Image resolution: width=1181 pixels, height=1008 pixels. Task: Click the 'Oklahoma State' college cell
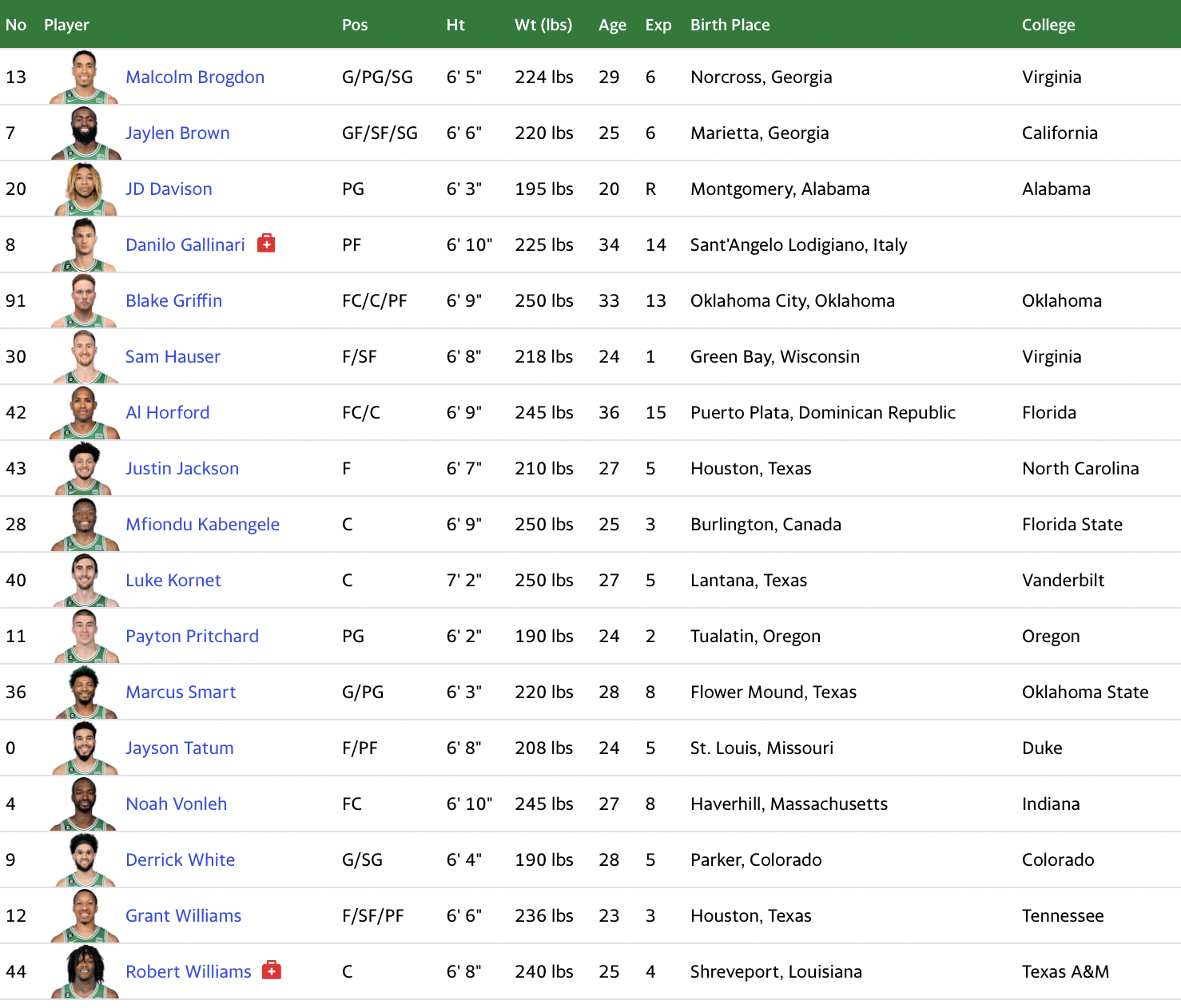1085,693
